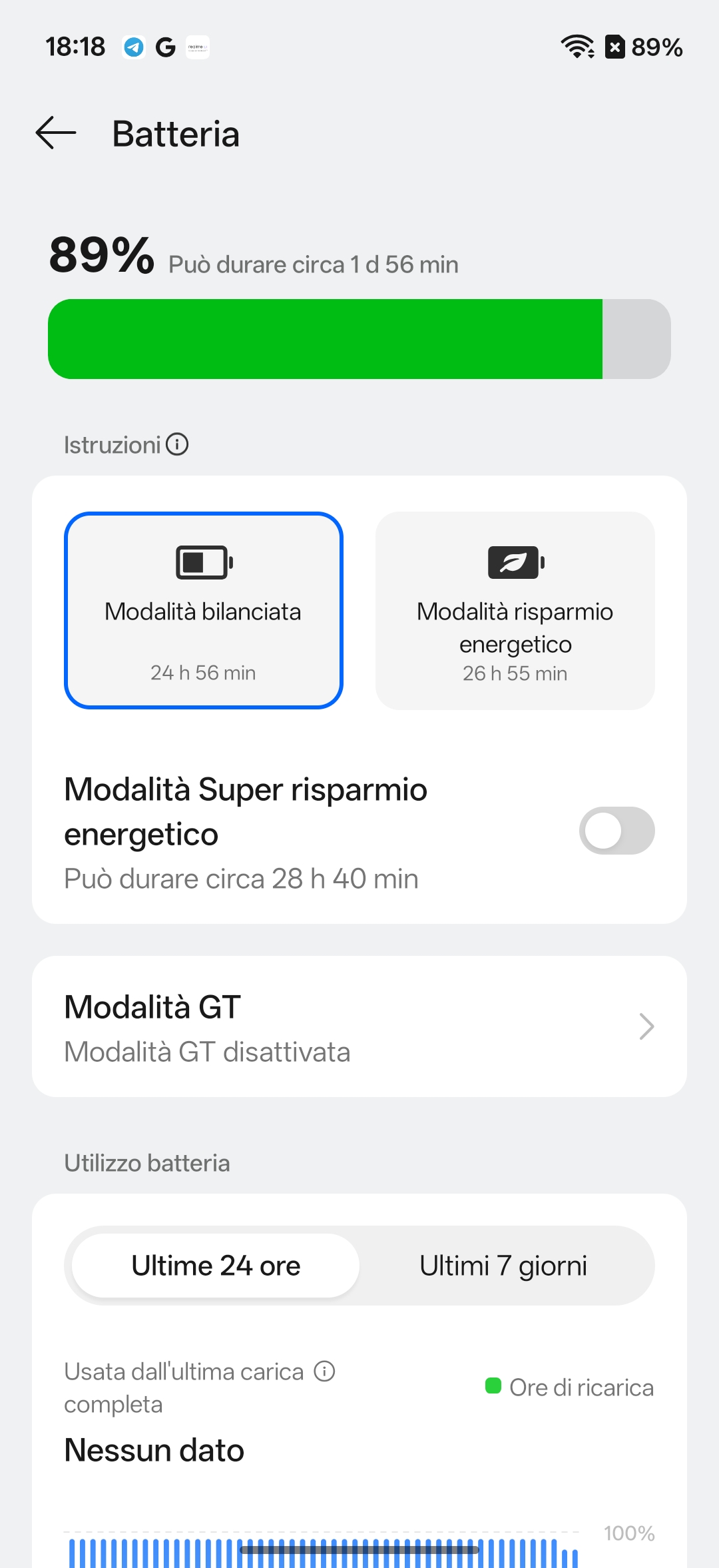Tap info icon next to Usata dall'ultima carica
The width and height of the screenshot is (719, 1568).
[x=325, y=1372]
